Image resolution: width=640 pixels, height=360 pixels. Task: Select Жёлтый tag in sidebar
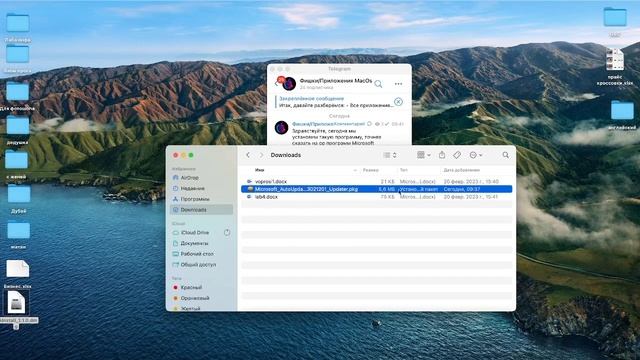[x=187, y=308]
